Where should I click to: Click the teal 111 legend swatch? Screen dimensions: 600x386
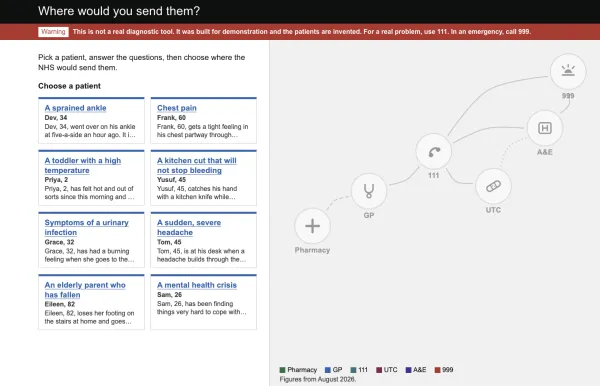pos(354,370)
